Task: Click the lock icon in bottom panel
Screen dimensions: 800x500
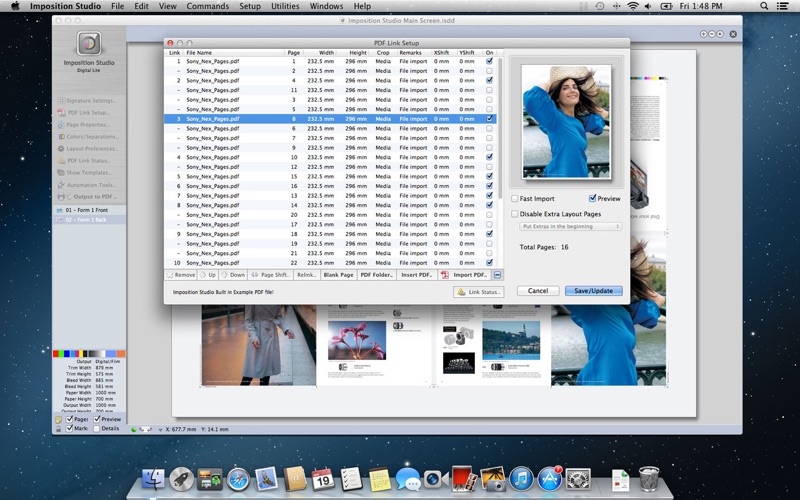Action: (x=58, y=428)
